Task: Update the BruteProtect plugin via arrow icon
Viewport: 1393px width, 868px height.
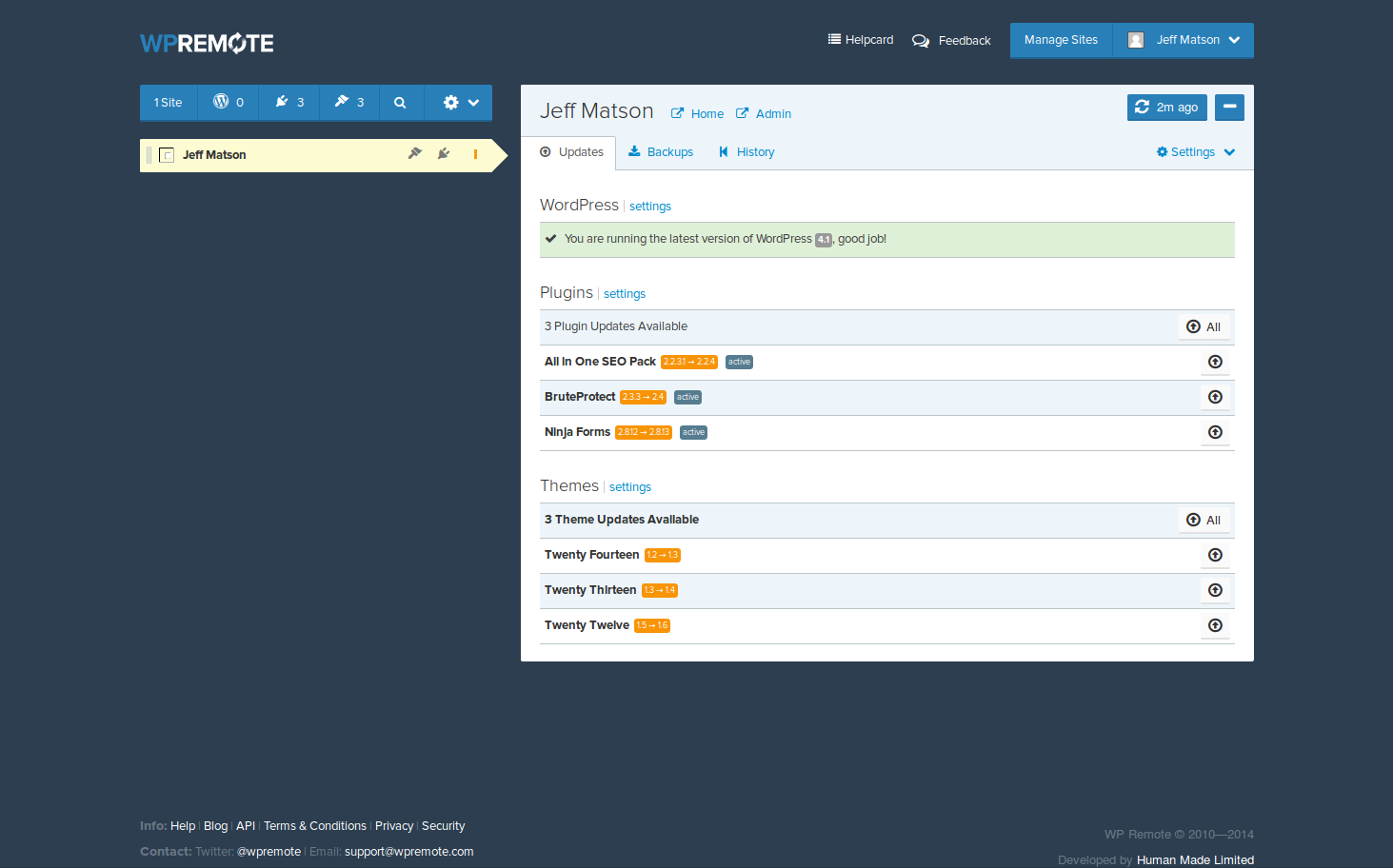Action: (x=1215, y=397)
